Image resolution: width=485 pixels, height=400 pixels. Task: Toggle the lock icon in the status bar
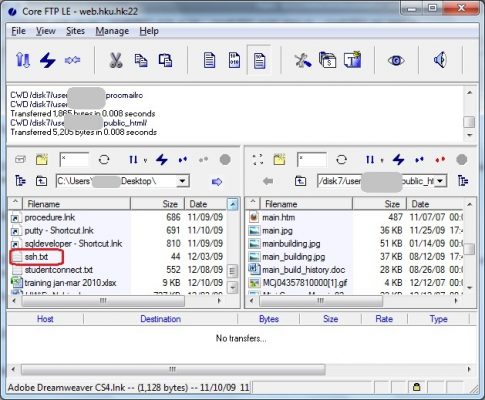coord(416,387)
